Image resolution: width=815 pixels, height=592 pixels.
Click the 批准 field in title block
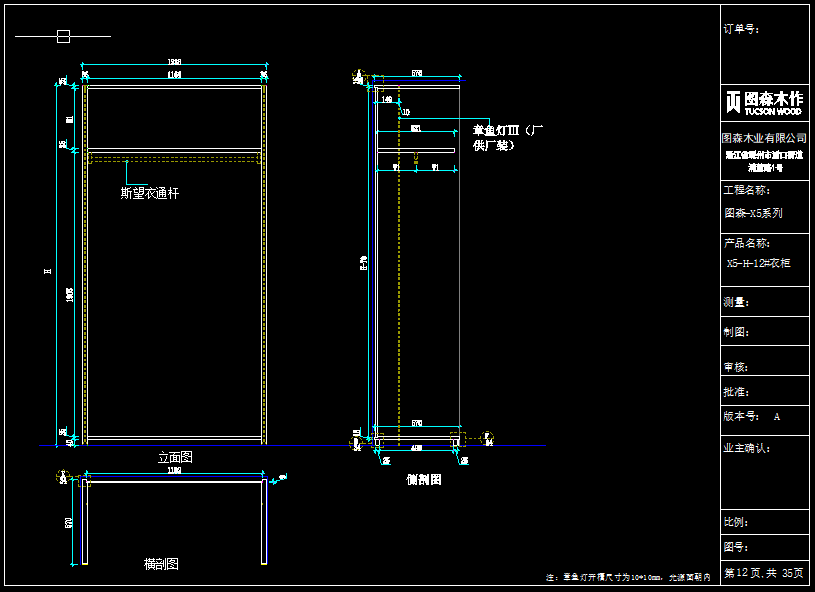736,392
